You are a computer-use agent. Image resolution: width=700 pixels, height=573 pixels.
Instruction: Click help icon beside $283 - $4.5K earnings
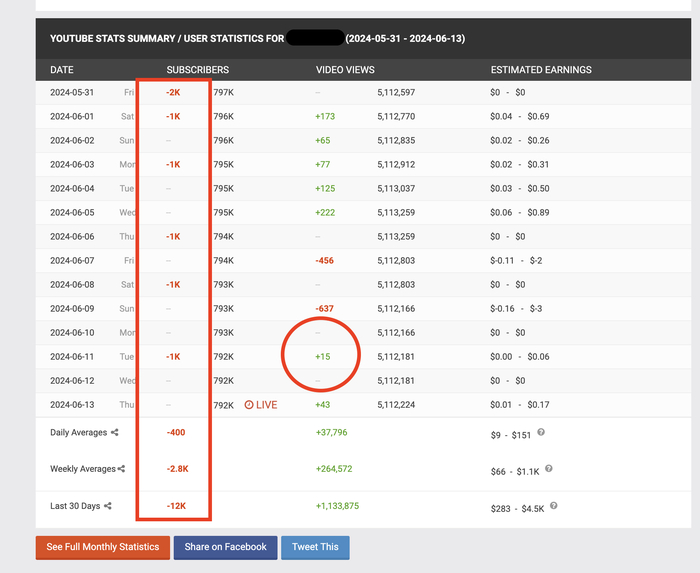click(x=554, y=506)
